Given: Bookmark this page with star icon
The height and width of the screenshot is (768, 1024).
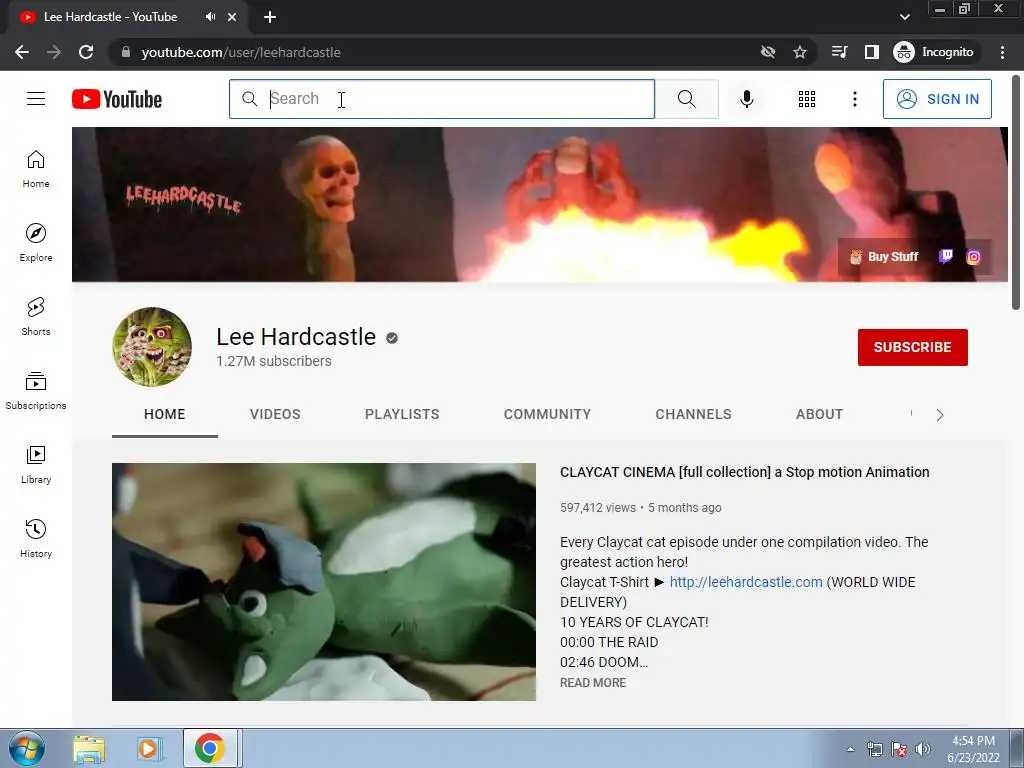Looking at the screenshot, I should 800,52.
